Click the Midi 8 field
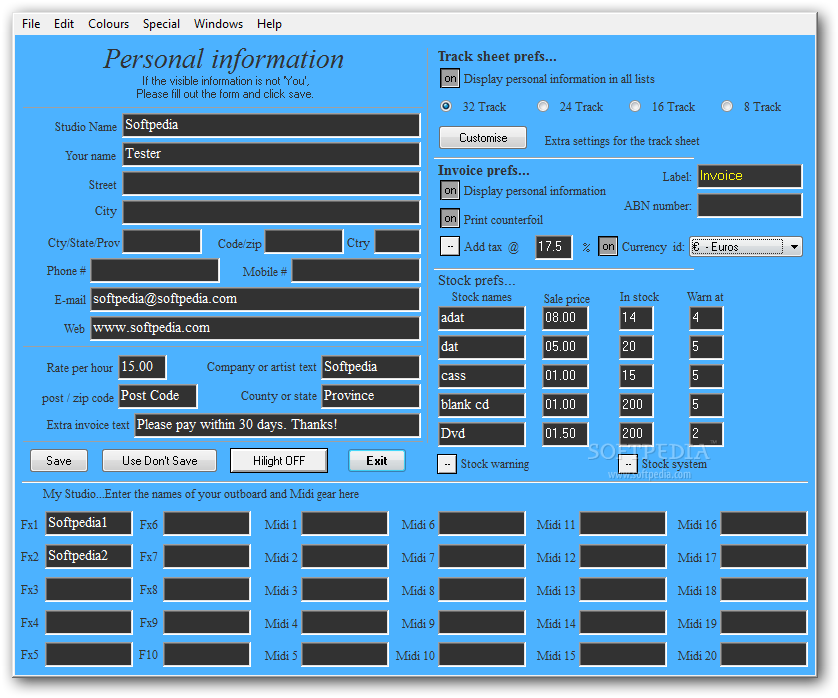This screenshot has height=698, width=838. (x=482, y=590)
